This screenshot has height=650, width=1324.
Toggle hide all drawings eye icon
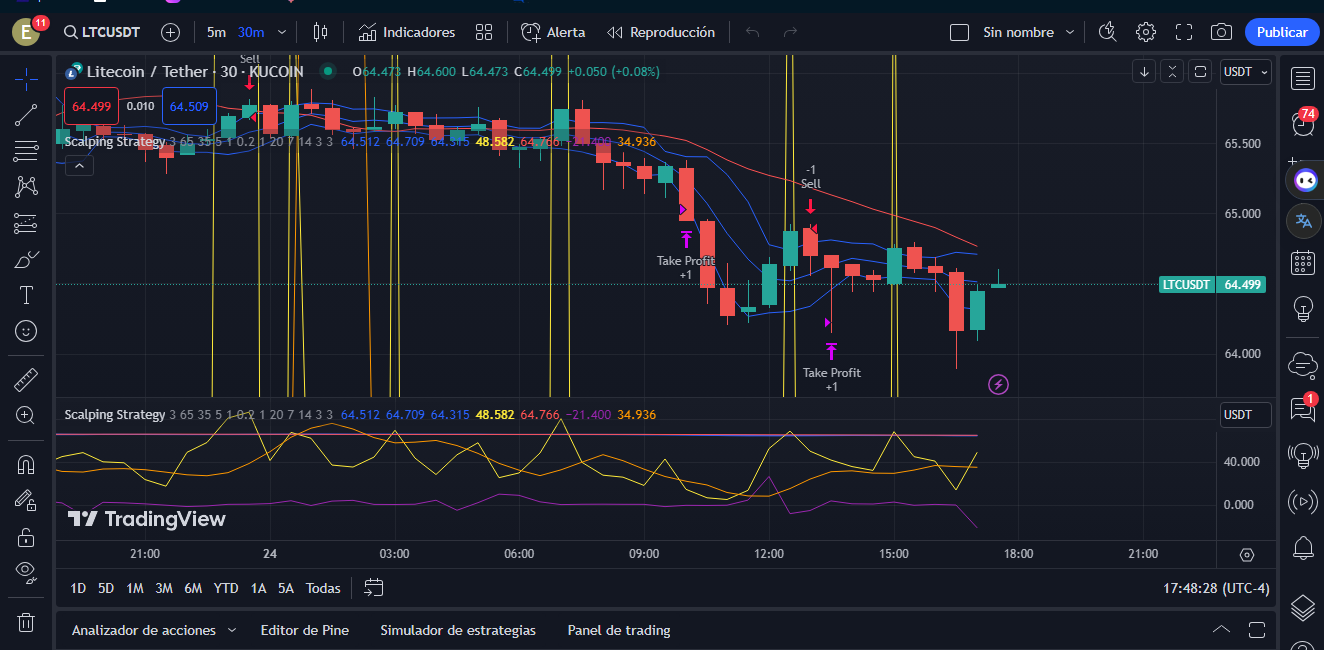[x=26, y=573]
